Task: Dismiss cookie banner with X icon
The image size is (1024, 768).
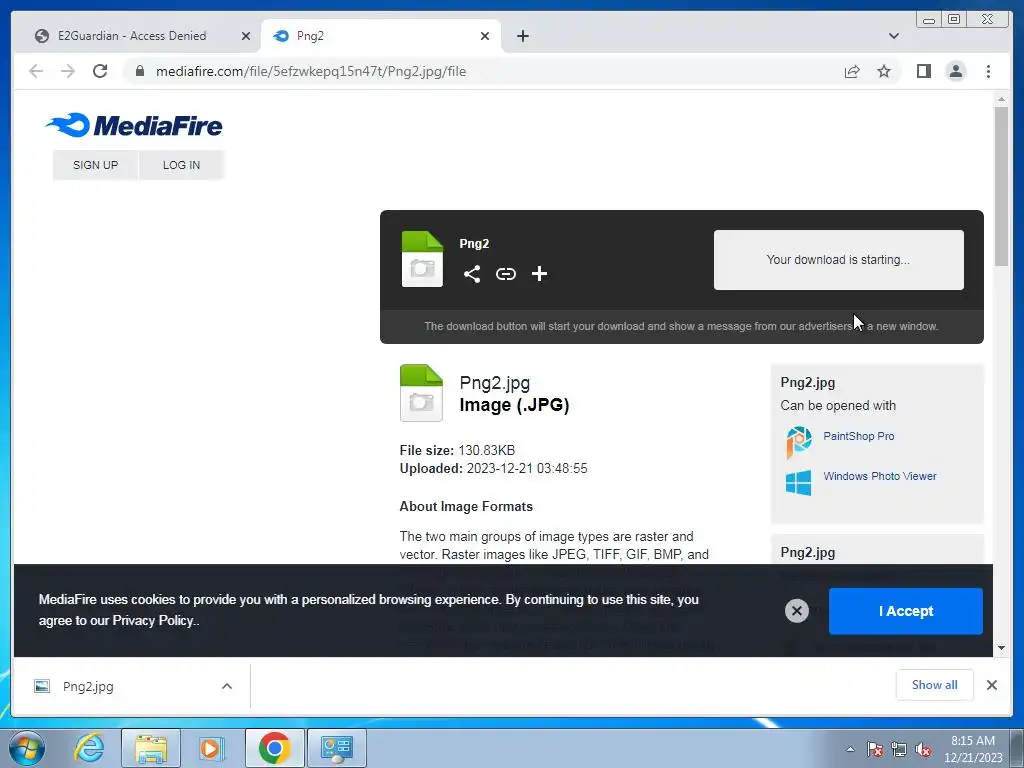Action: coord(797,611)
